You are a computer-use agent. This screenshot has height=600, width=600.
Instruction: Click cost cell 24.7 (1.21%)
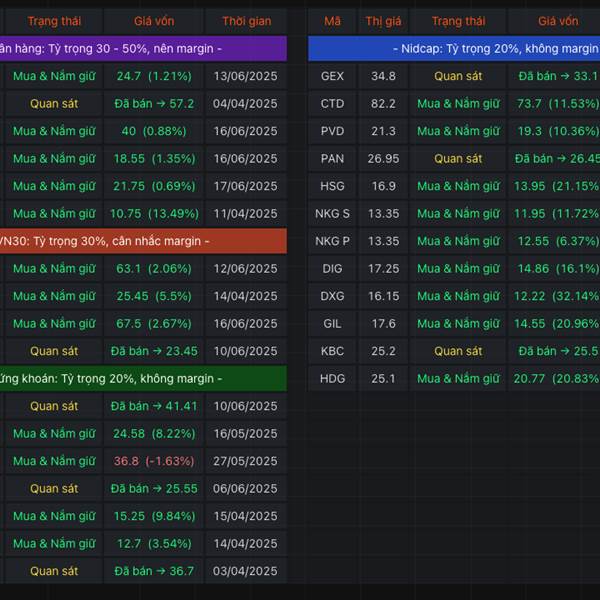(154, 76)
